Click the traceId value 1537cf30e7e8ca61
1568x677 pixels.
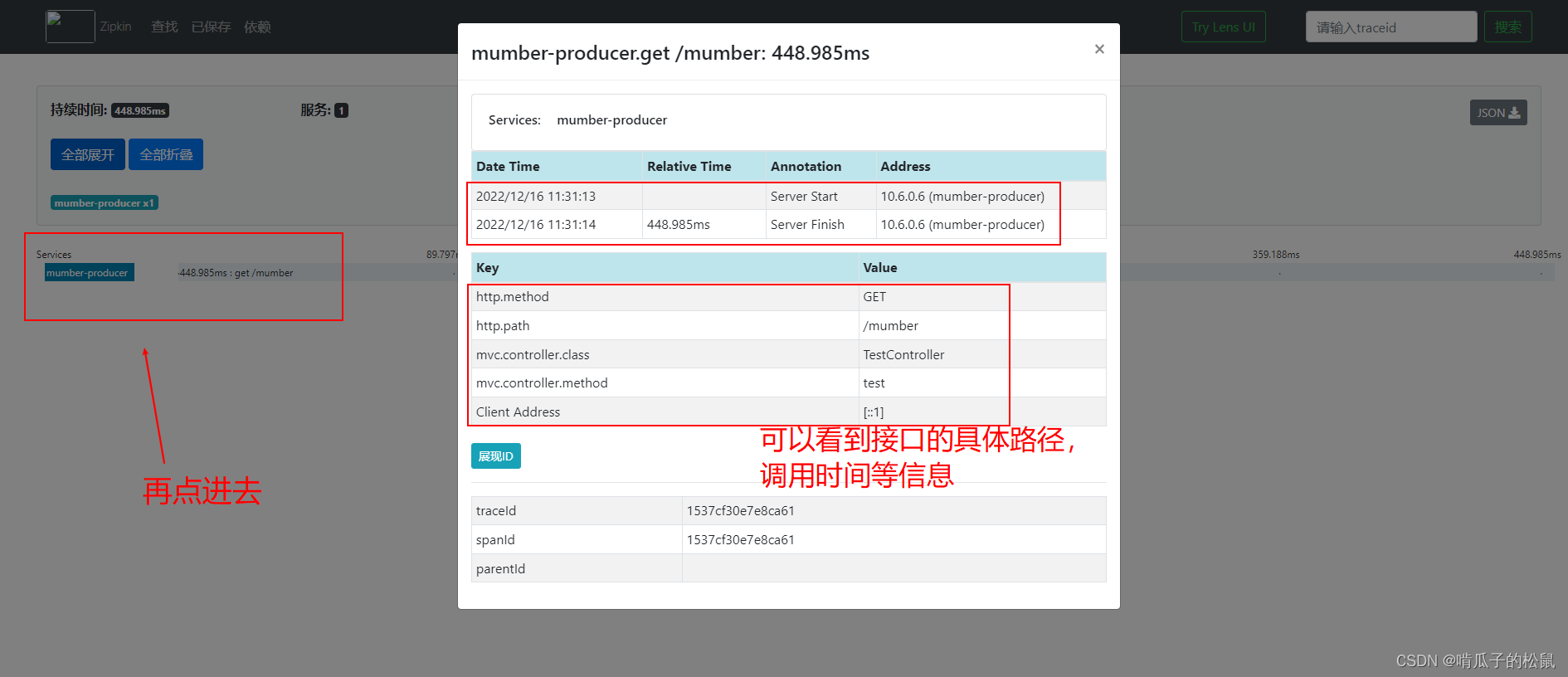coord(894,511)
